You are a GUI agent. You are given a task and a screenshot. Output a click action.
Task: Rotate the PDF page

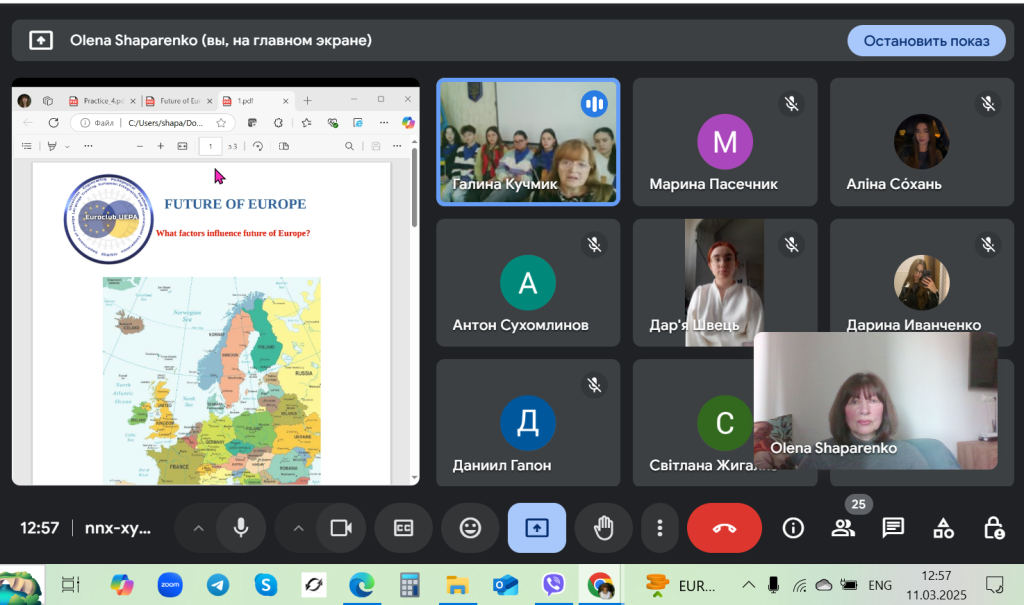258,146
